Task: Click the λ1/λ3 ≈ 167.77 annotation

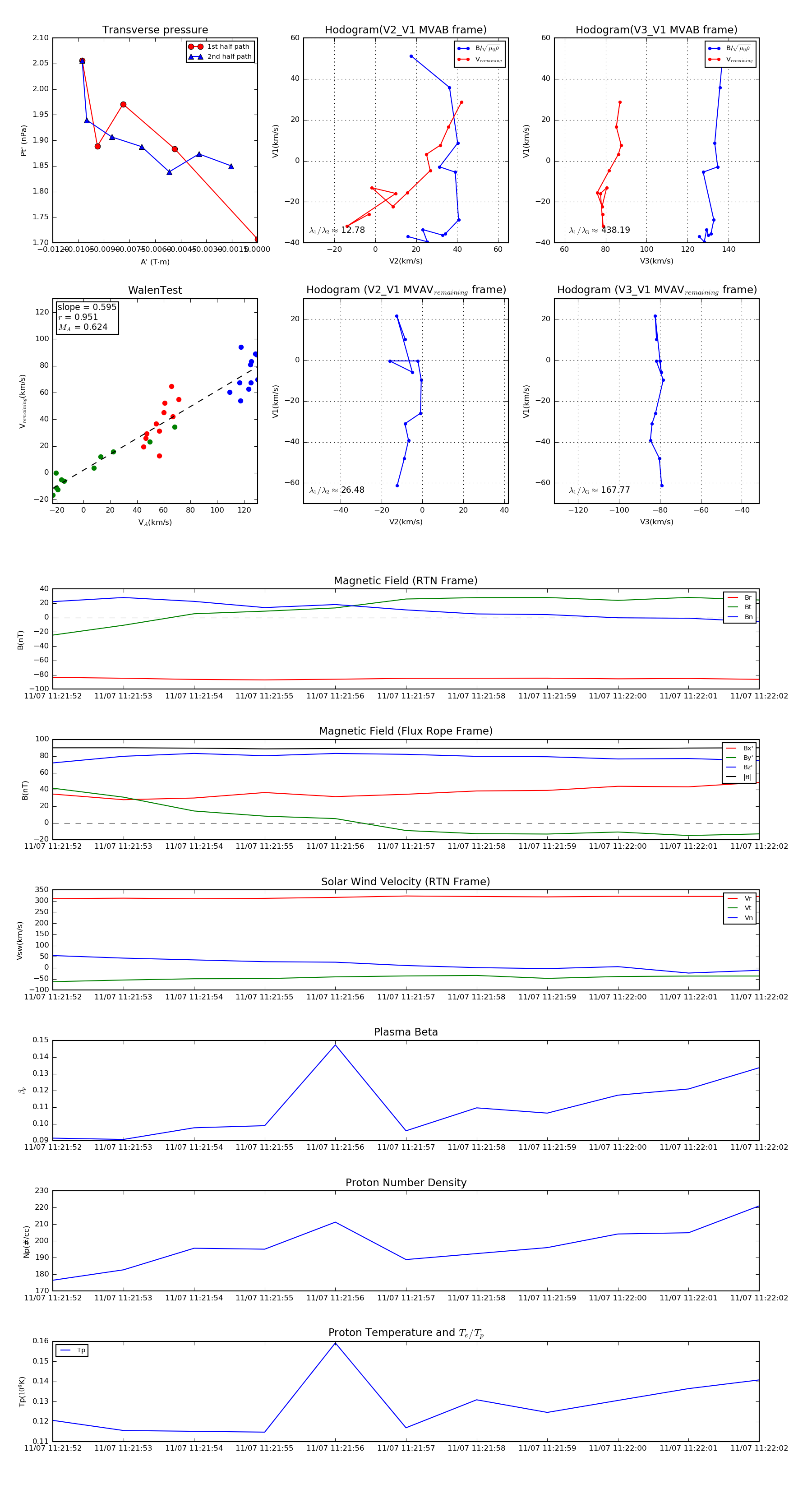Action: [x=600, y=490]
